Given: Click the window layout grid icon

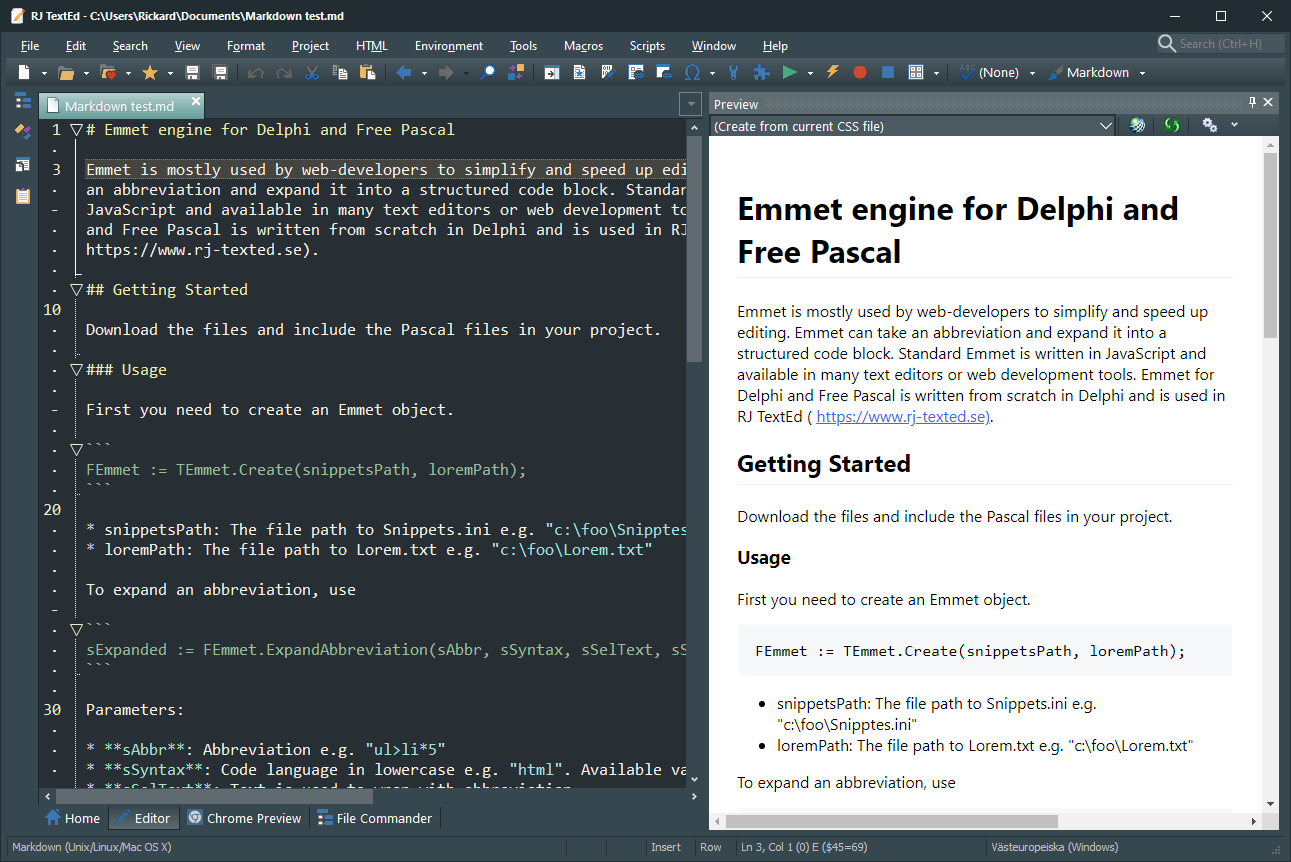Looking at the screenshot, I should 916,72.
